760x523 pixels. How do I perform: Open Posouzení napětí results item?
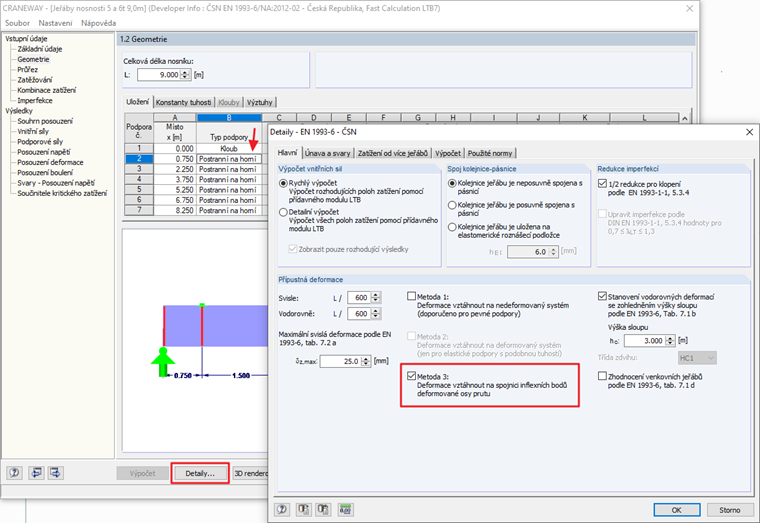point(44,152)
